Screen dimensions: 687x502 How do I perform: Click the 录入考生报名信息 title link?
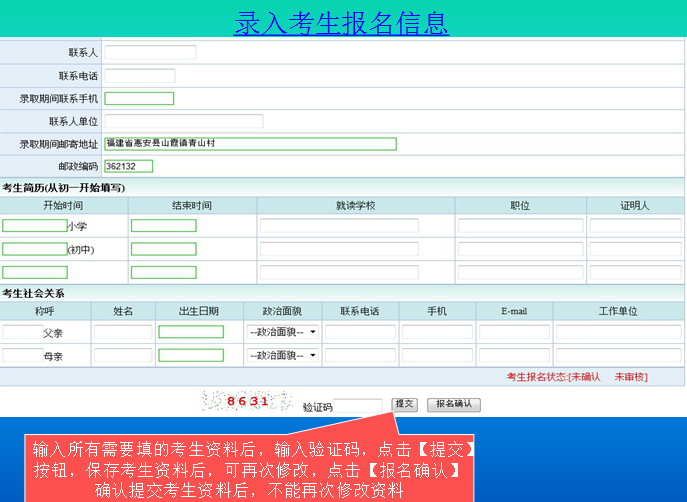click(x=341, y=23)
